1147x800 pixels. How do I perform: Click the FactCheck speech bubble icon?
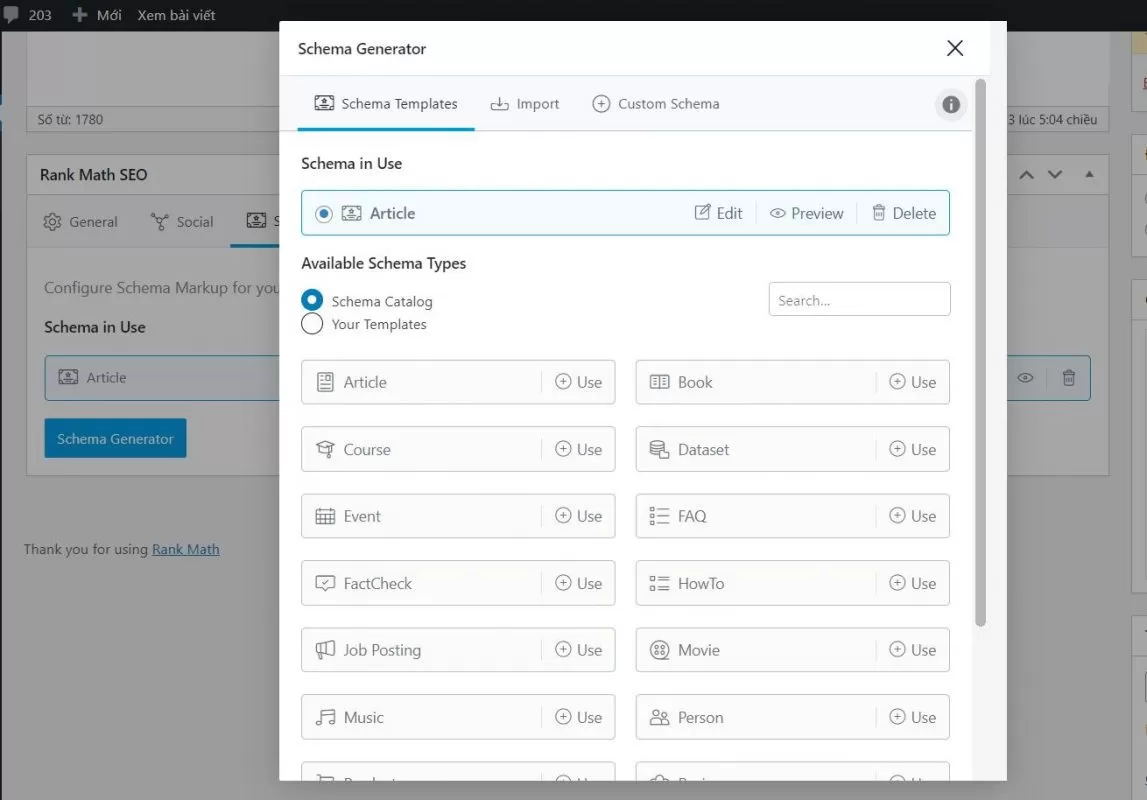coord(325,583)
